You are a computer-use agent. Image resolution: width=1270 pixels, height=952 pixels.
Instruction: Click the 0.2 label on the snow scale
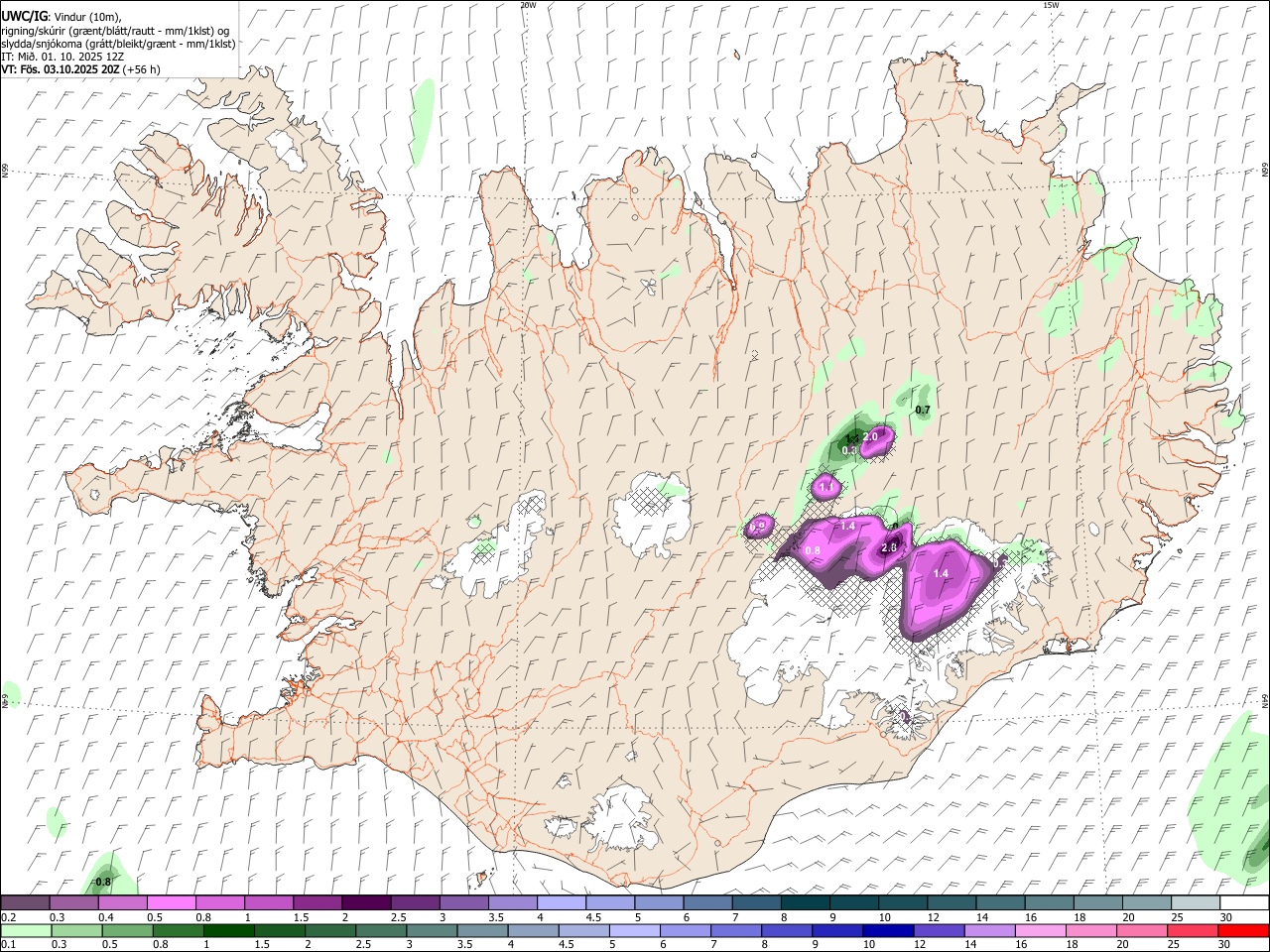click(x=8, y=917)
